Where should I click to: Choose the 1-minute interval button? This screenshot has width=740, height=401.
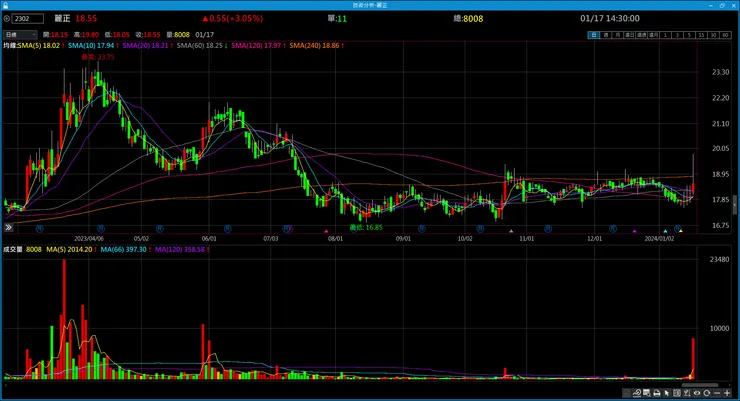[665, 35]
